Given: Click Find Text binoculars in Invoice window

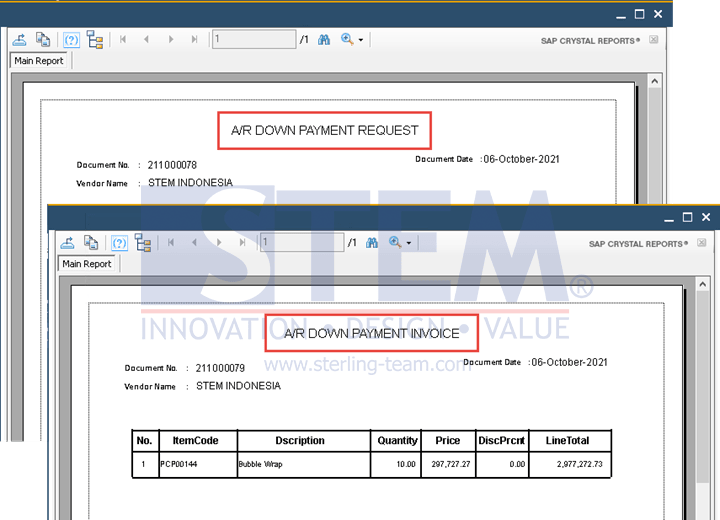Looking at the screenshot, I should 372,243.
